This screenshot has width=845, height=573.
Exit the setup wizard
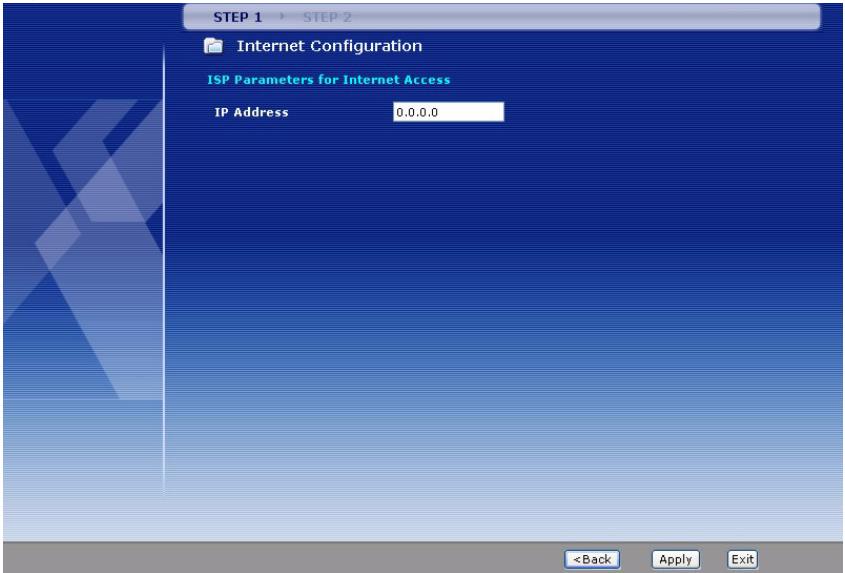tap(741, 559)
